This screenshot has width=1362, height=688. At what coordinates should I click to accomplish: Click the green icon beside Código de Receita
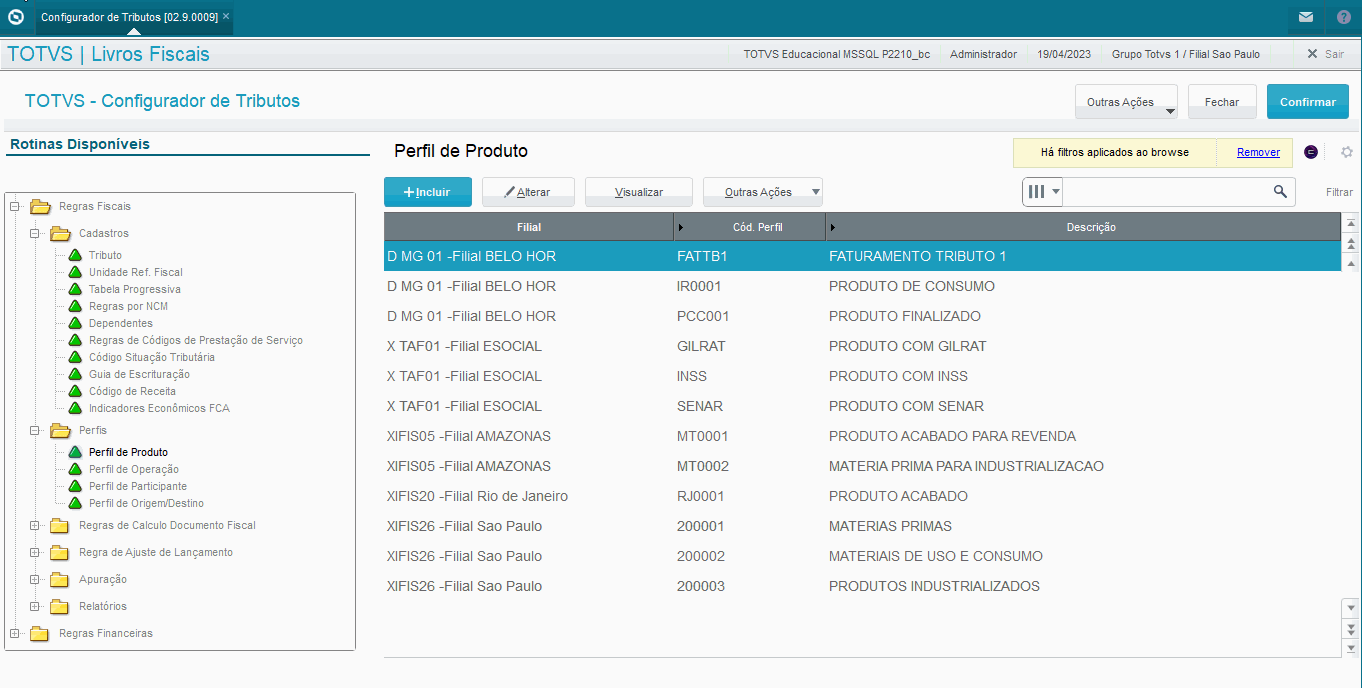[x=75, y=391]
